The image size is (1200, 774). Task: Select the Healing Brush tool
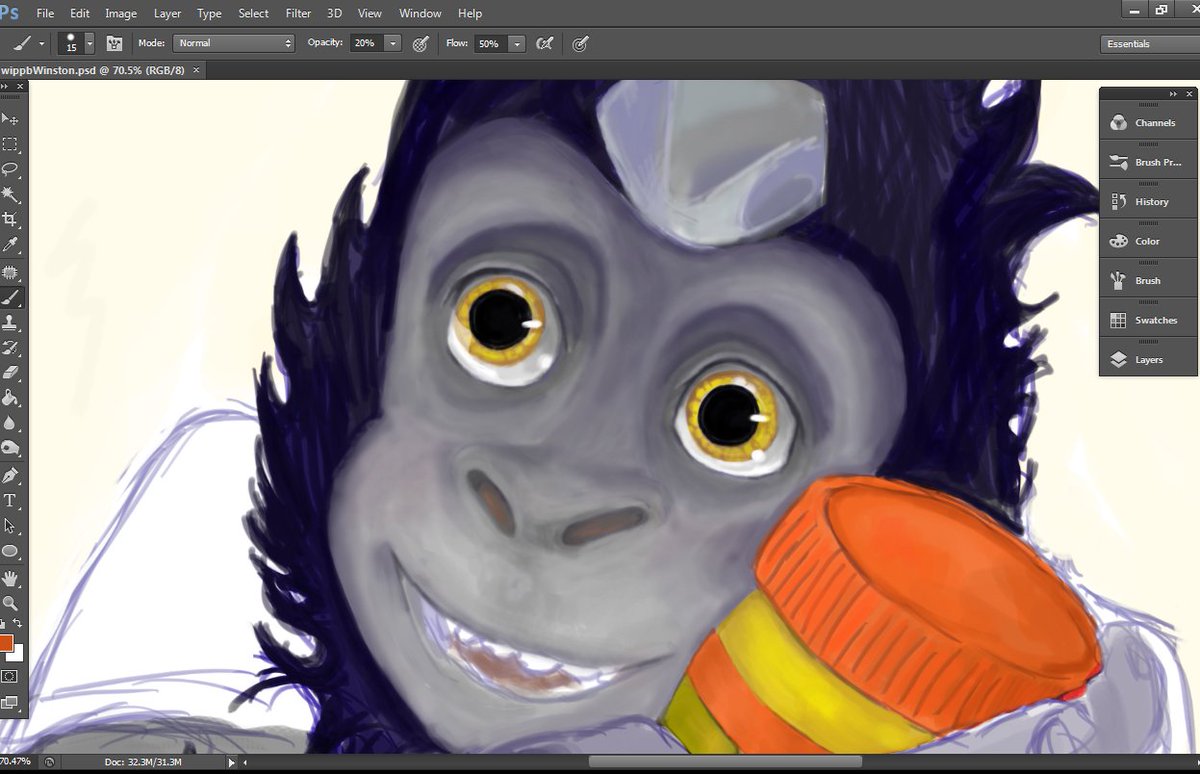(x=10, y=272)
